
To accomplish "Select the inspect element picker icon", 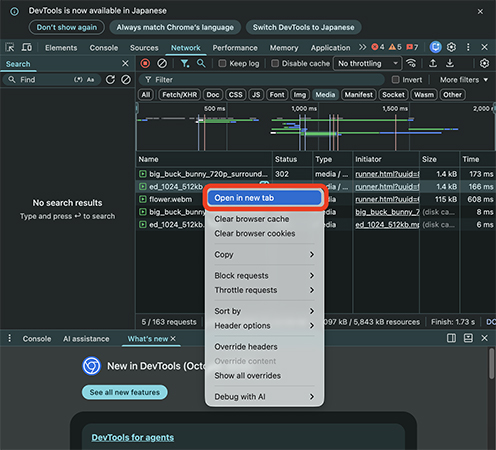I will [10, 47].
